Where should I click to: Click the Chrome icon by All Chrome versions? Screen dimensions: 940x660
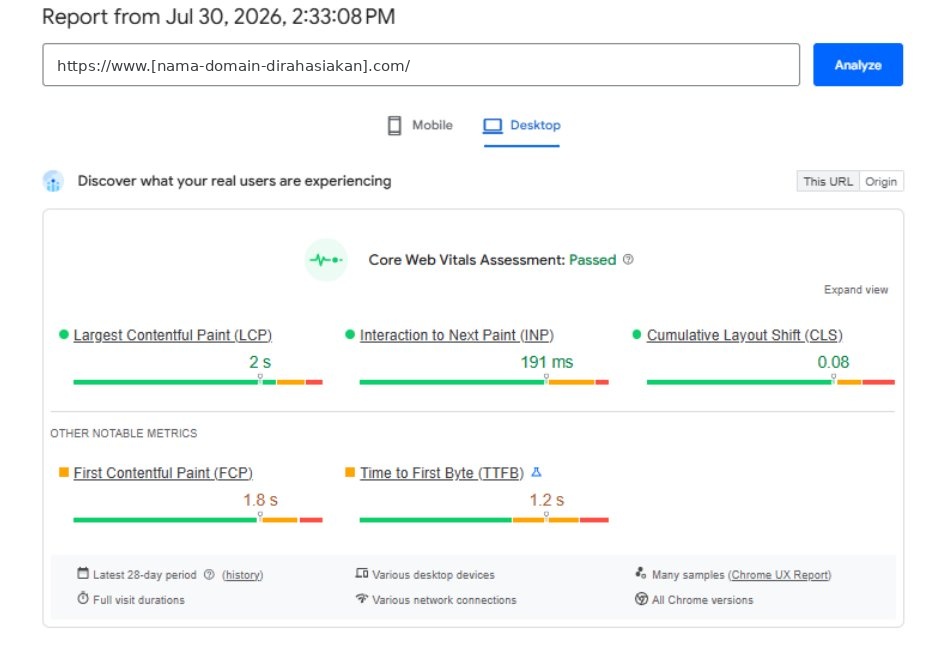(x=641, y=599)
